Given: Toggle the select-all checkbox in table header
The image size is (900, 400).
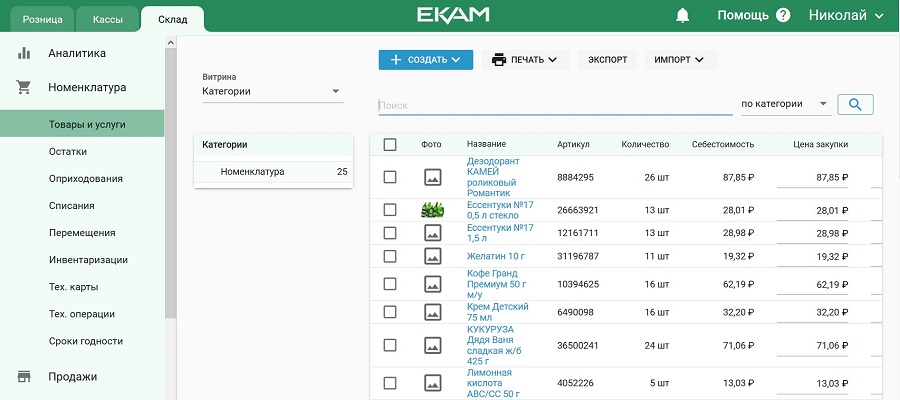Looking at the screenshot, I should [x=390, y=145].
